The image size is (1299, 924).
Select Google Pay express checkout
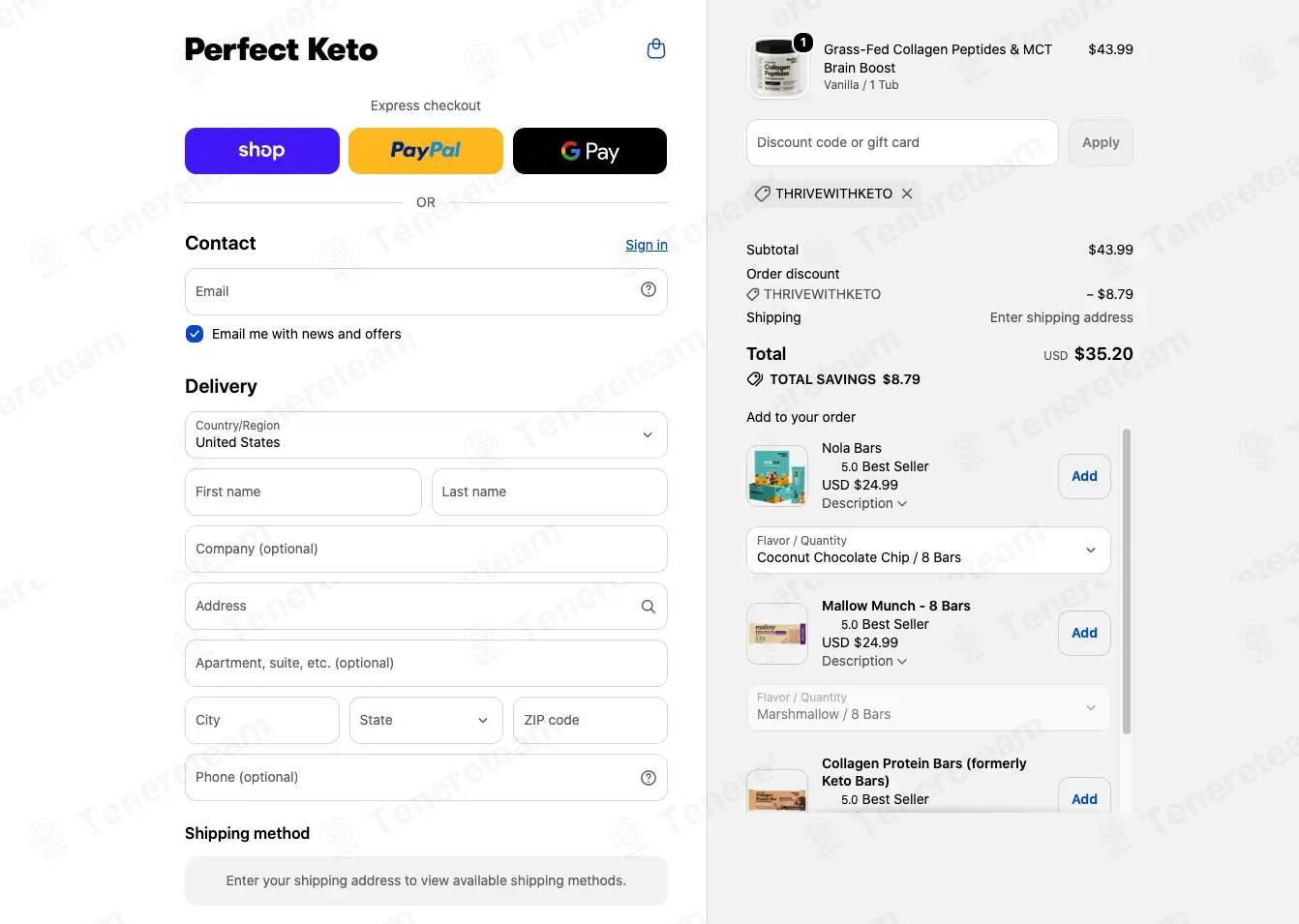589,151
